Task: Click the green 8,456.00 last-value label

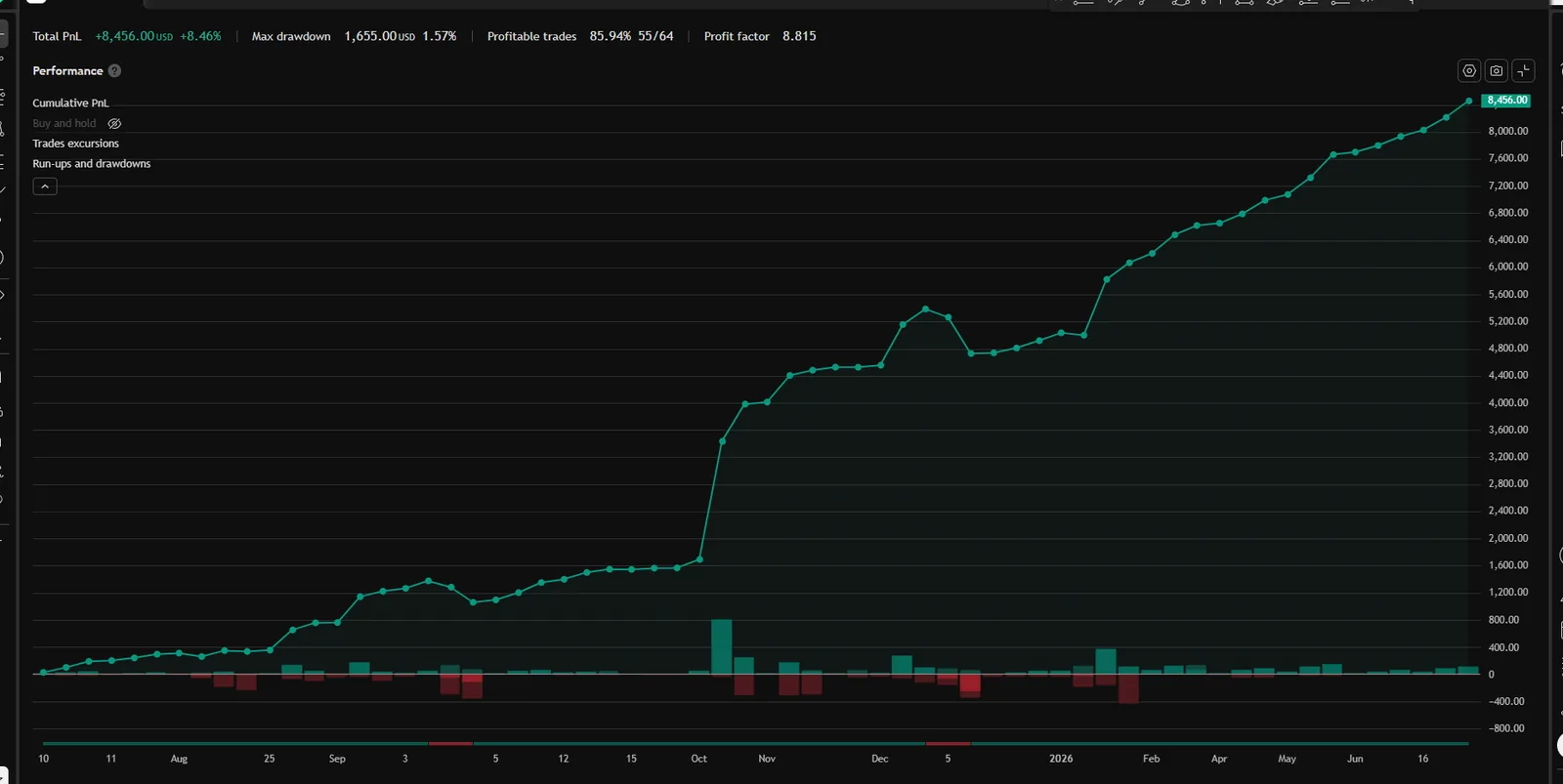Action: 1505,101
